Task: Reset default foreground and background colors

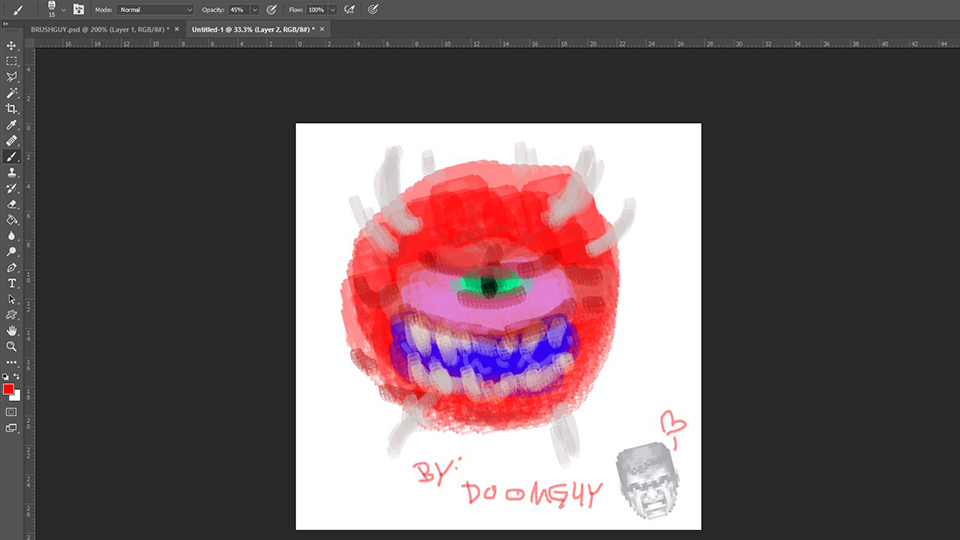Action: point(6,377)
